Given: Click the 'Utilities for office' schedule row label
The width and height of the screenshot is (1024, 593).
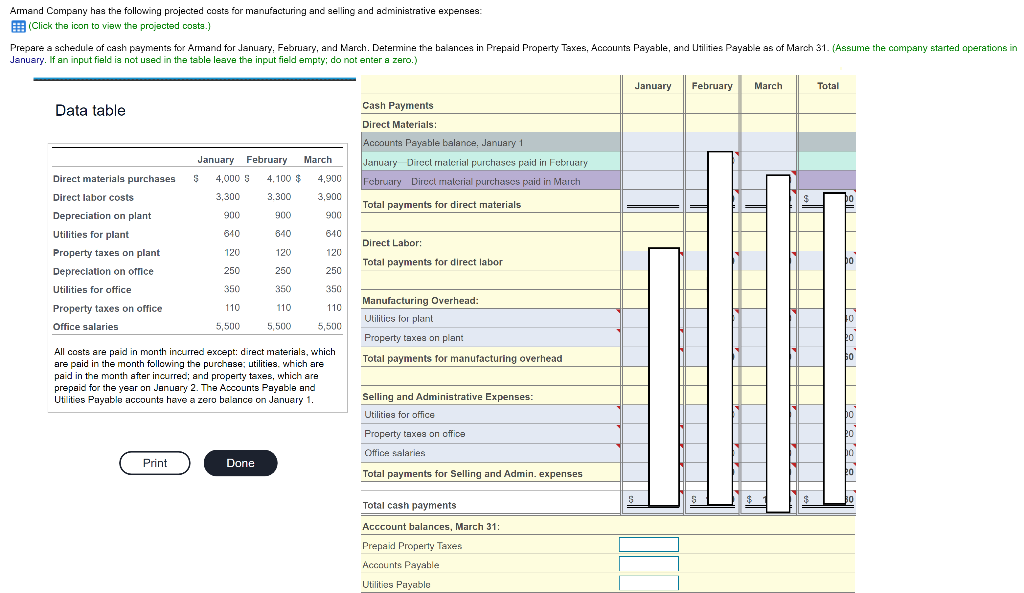Looking at the screenshot, I should (399, 415).
